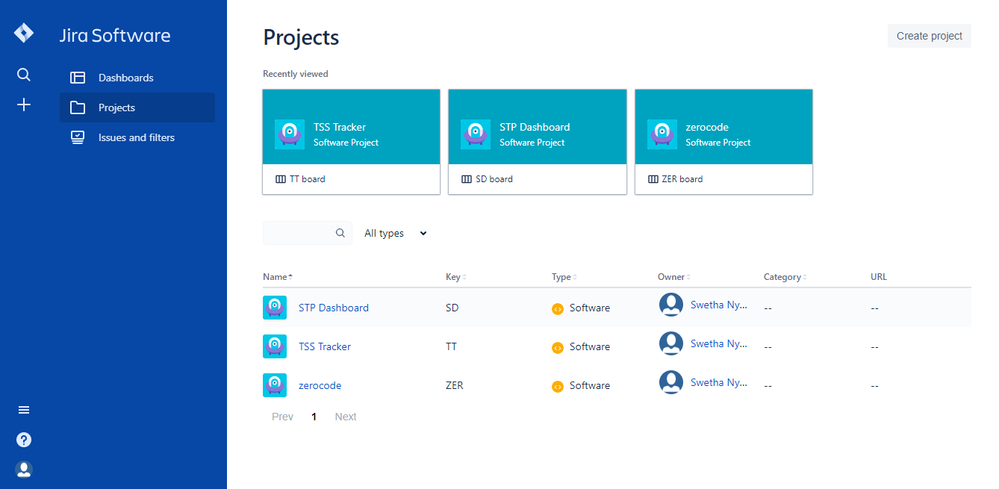Open the ZER board link

(x=682, y=180)
